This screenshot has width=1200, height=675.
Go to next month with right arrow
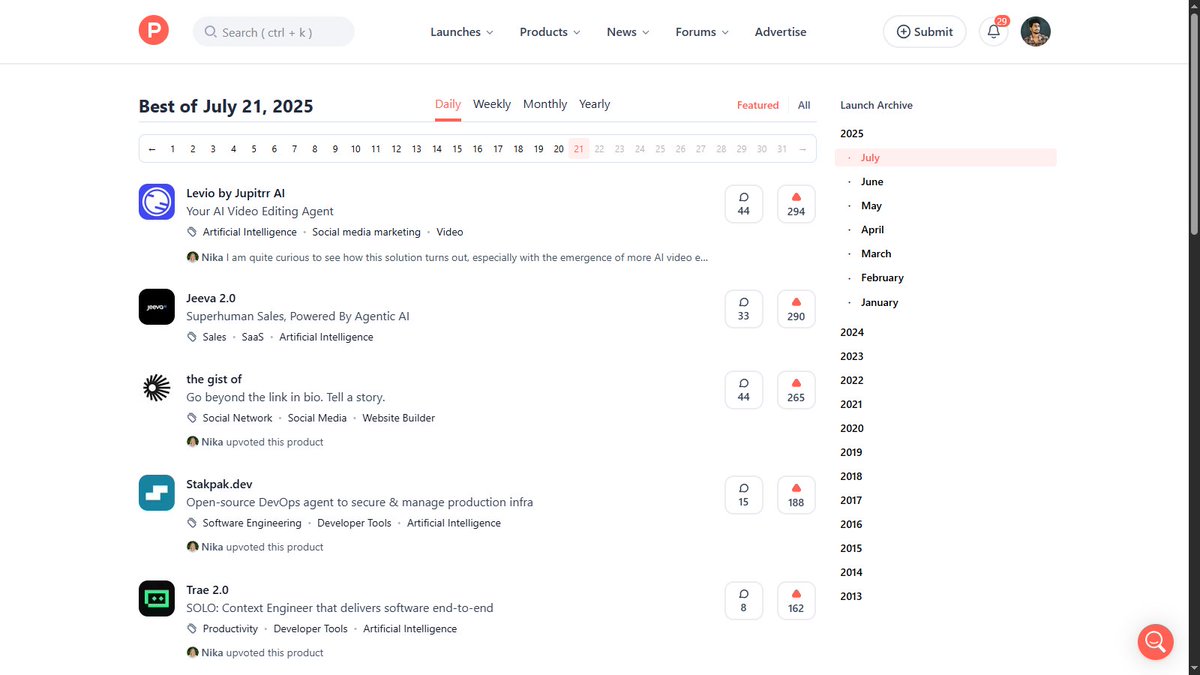[804, 149]
